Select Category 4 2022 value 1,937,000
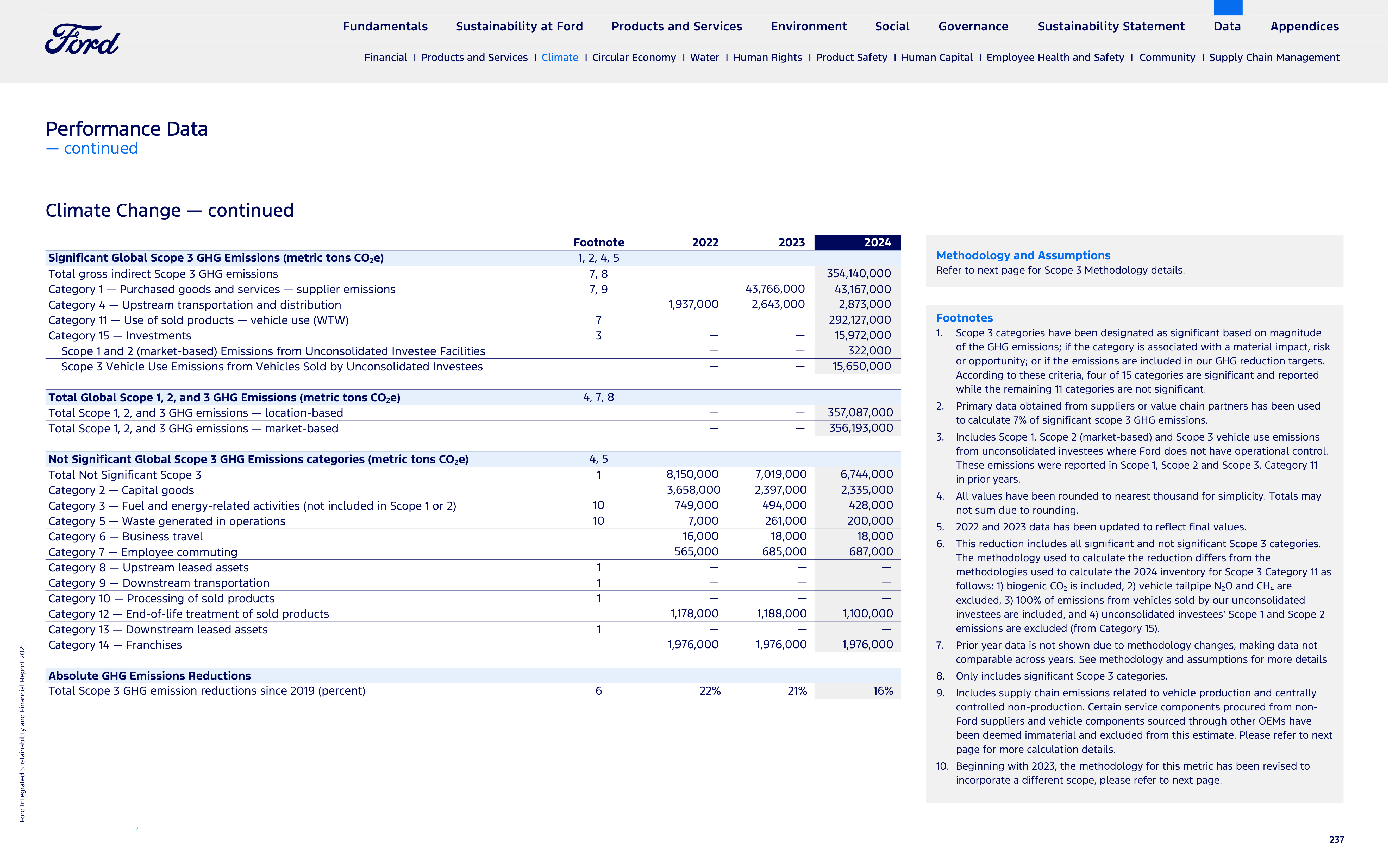1389x868 pixels. click(x=693, y=304)
